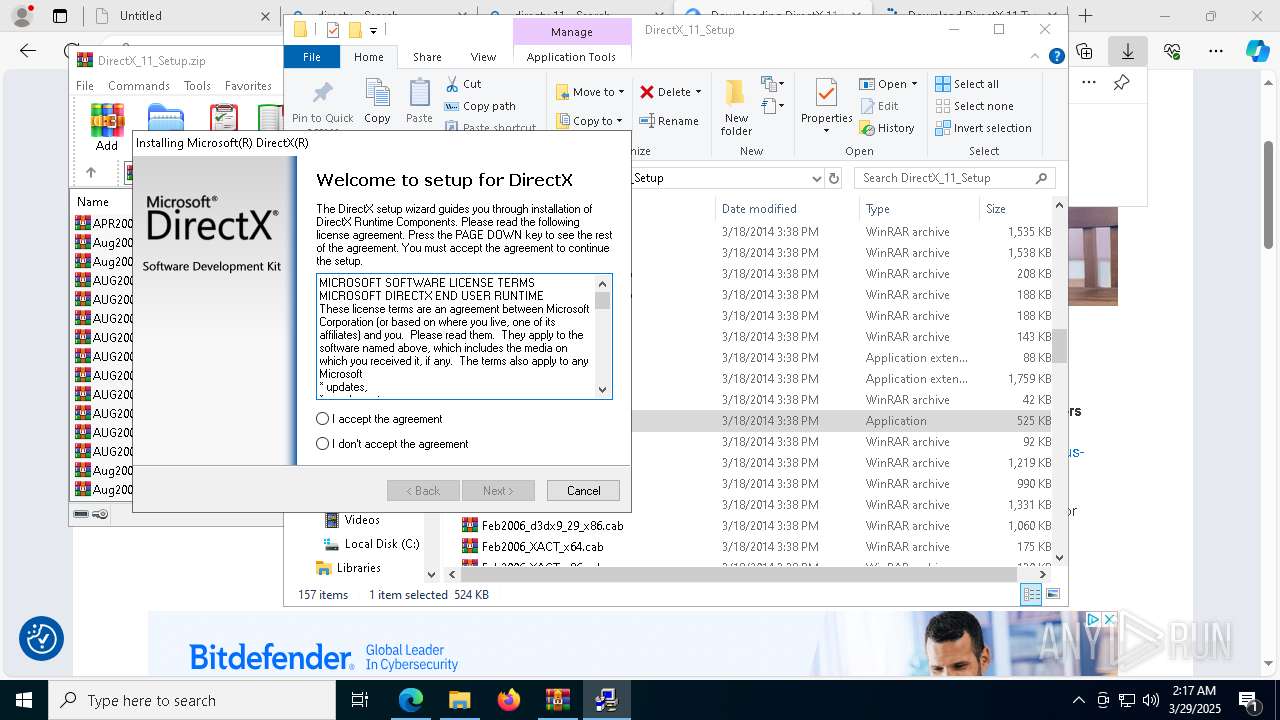Click History in the ribbon
The width and height of the screenshot is (1280, 720).
click(x=887, y=128)
